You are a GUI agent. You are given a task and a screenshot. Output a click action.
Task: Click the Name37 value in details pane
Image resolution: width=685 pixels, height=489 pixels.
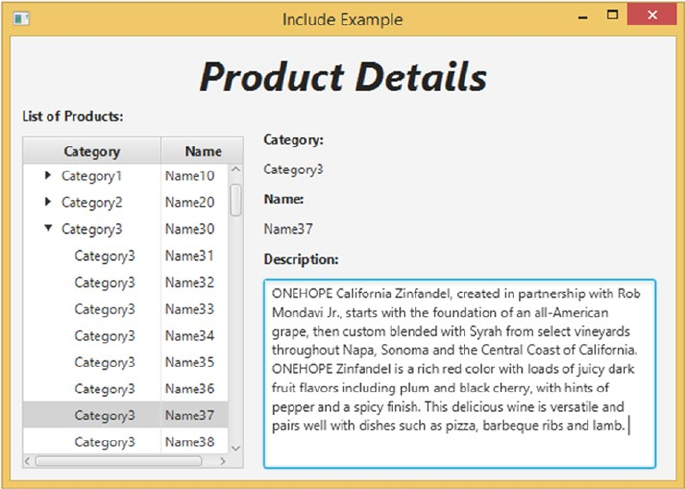[x=288, y=229]
